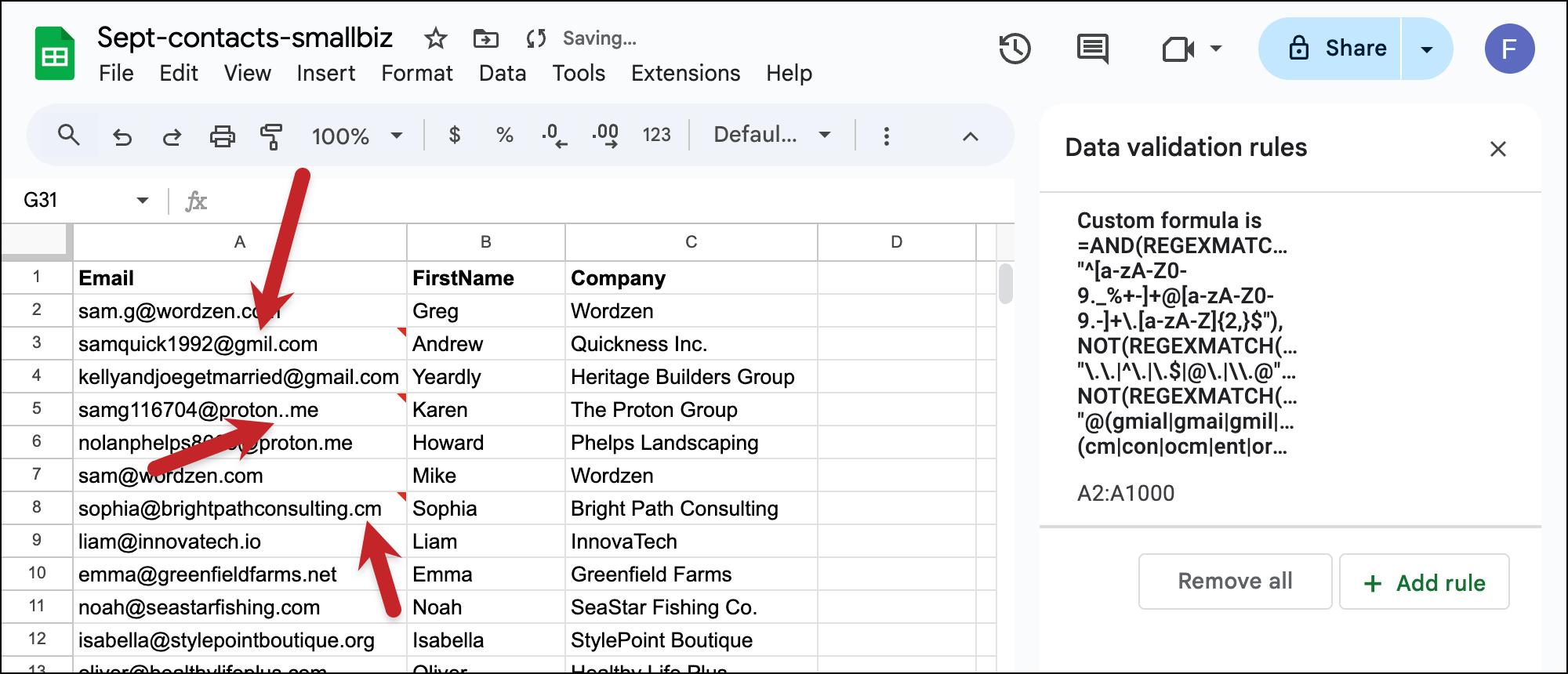1568x674 pixels.
Task: Click the Remove all button
Action: click(1235, 582)
